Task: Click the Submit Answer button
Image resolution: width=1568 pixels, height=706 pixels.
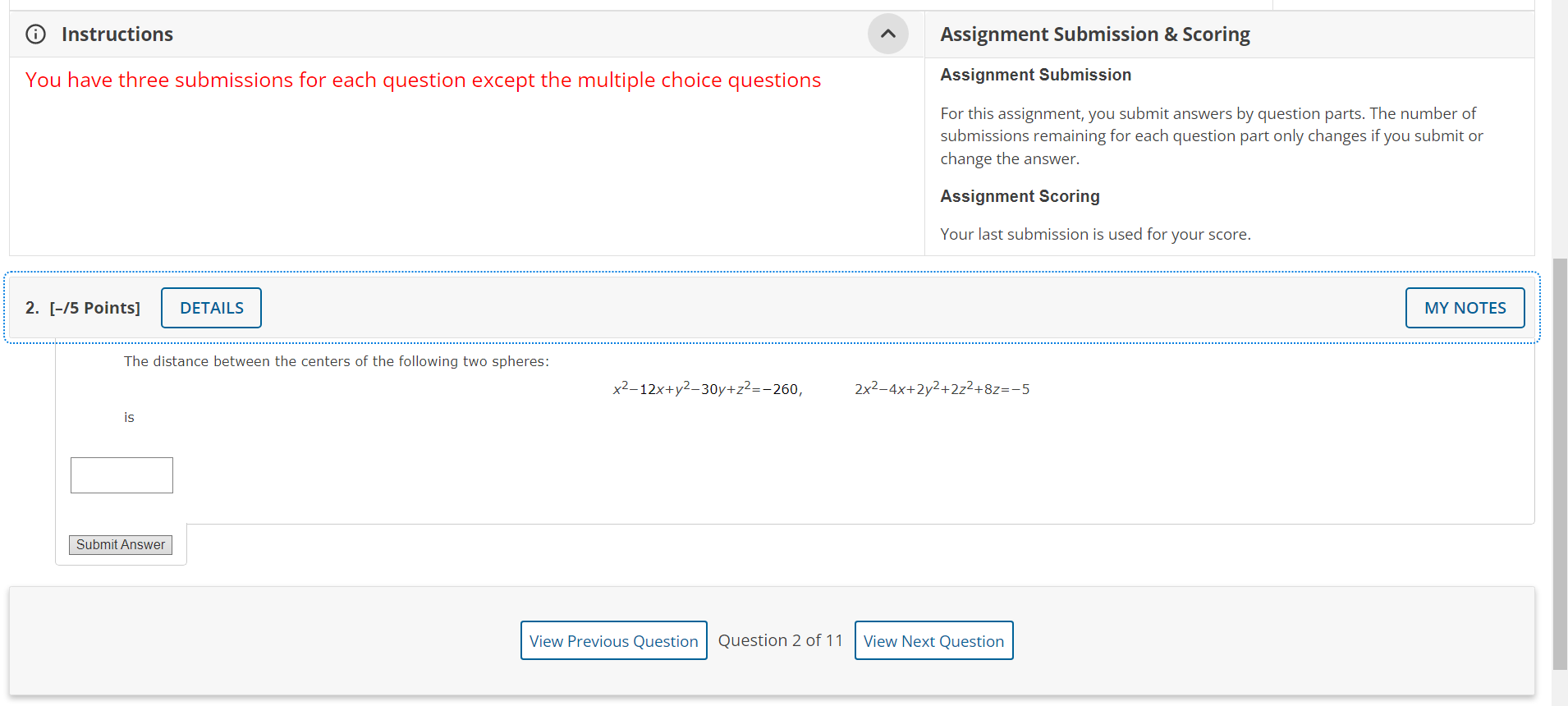Action: coord(120,544)
